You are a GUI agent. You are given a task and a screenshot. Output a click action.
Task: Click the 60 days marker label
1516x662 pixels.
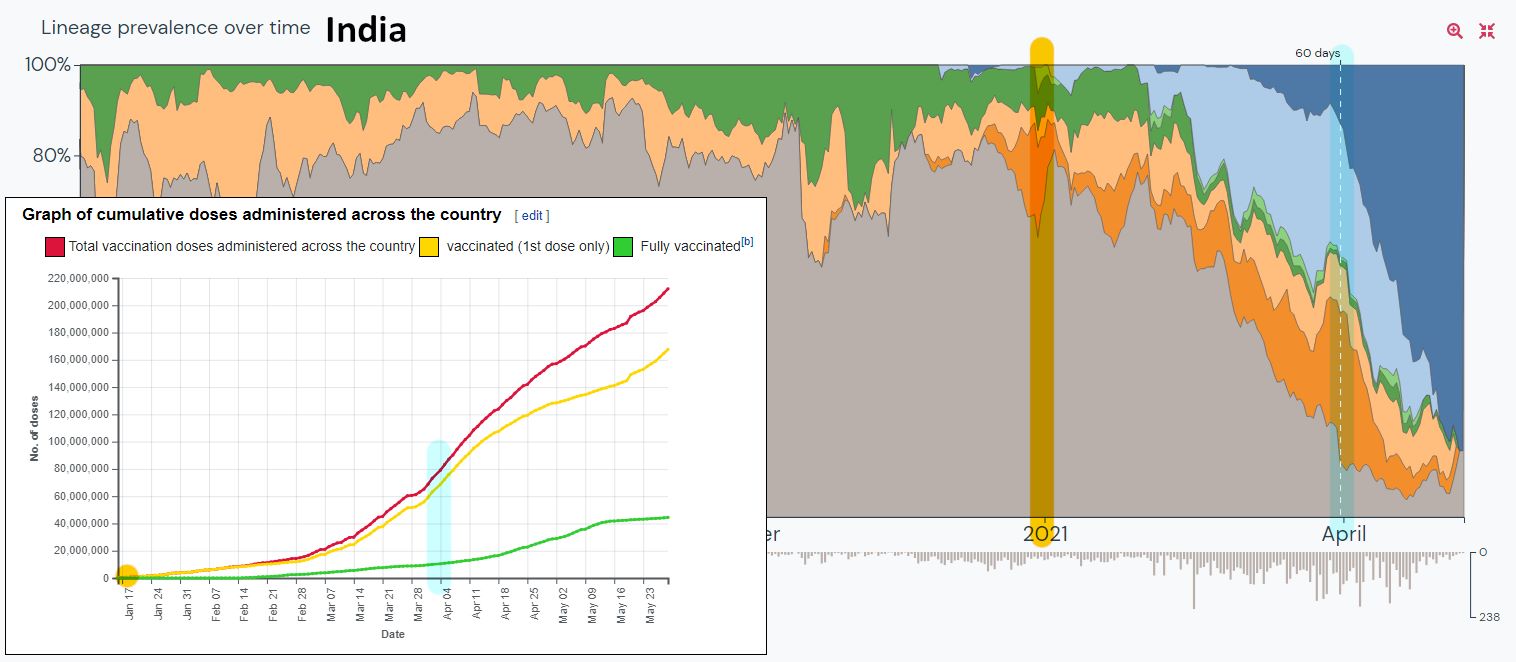pyautogui.click(x=1316, y=53)
